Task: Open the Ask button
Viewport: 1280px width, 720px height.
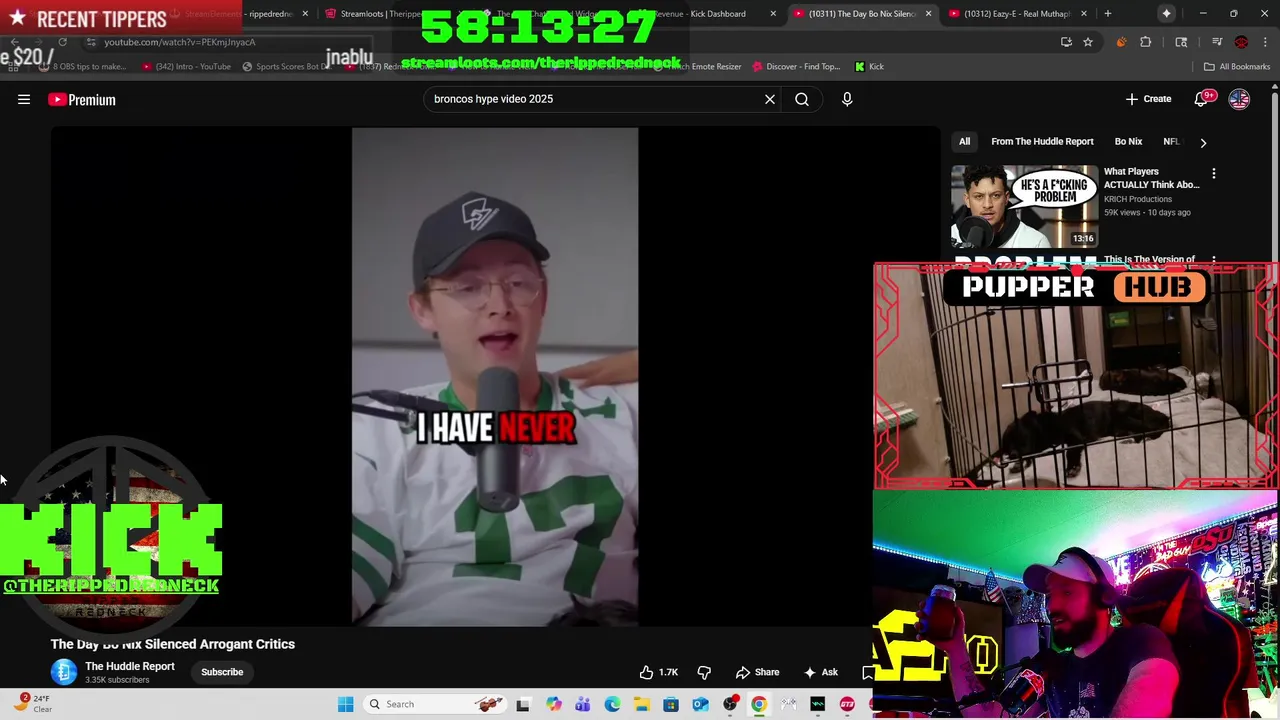Action: pyautogui.click(x=820, y=672)
